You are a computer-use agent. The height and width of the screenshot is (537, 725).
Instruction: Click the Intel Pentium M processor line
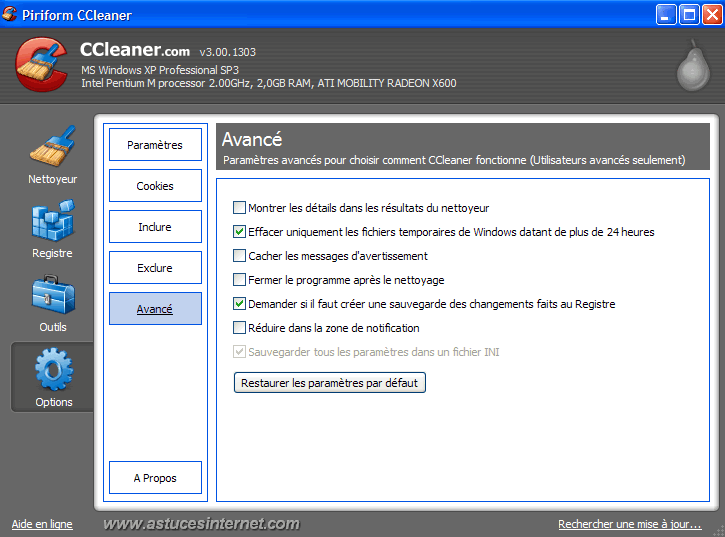269,83
